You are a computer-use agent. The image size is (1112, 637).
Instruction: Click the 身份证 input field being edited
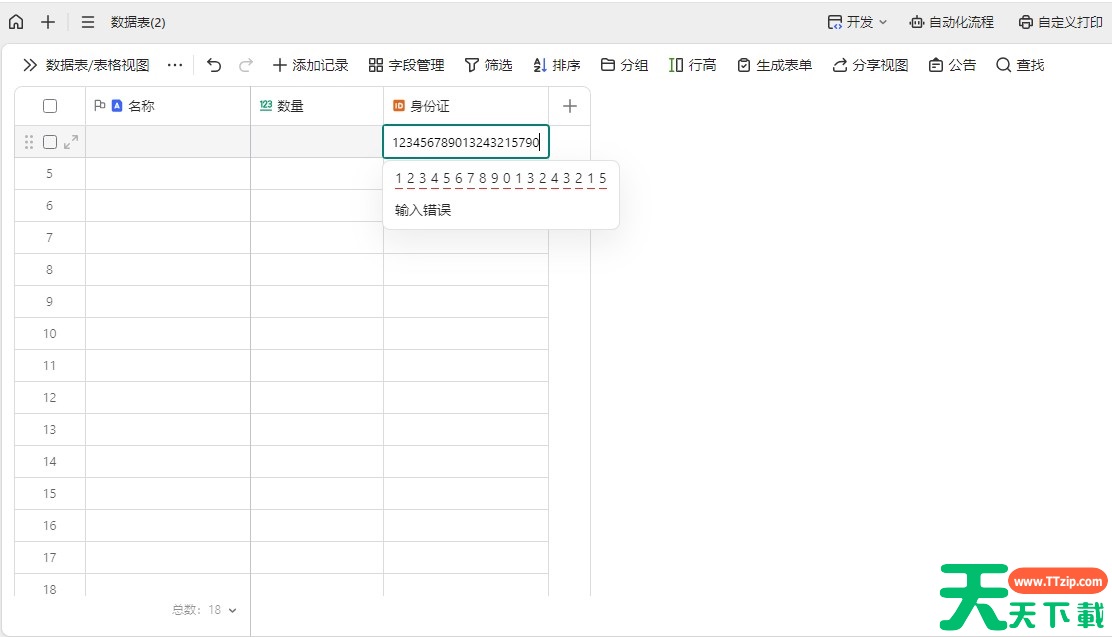tap(465, 142)
